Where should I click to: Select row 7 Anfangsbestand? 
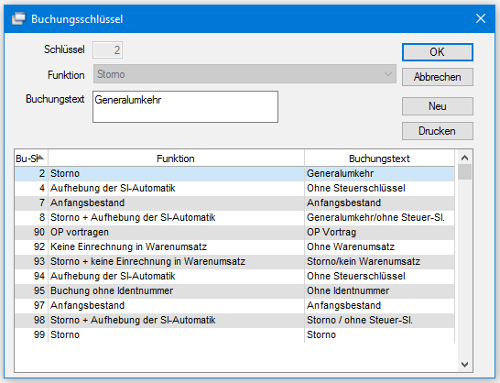click(235, 203)
